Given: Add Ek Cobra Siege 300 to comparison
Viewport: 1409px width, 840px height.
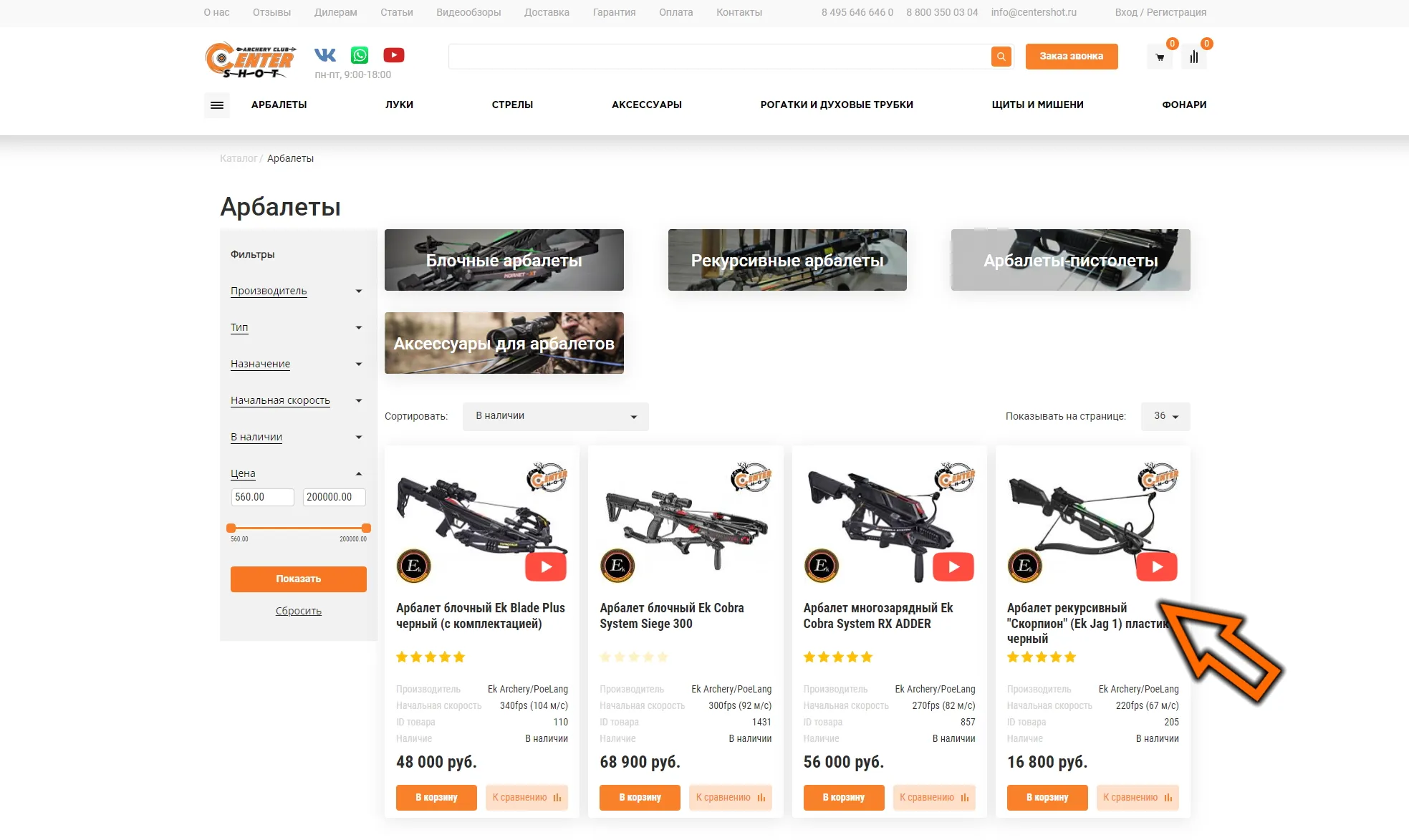Looking at the screenshot, I should 731,798.
